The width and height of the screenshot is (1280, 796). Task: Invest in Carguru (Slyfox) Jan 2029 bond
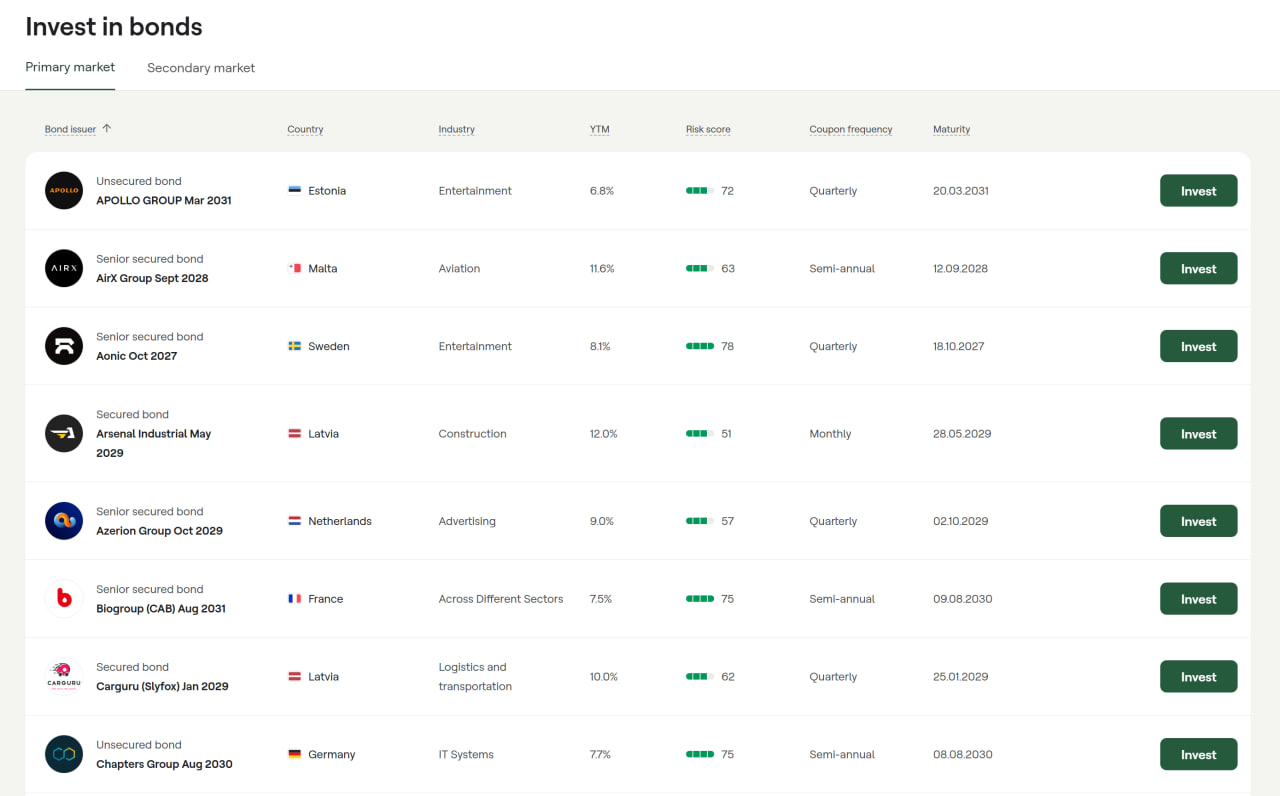click(x=1198, y=677)
